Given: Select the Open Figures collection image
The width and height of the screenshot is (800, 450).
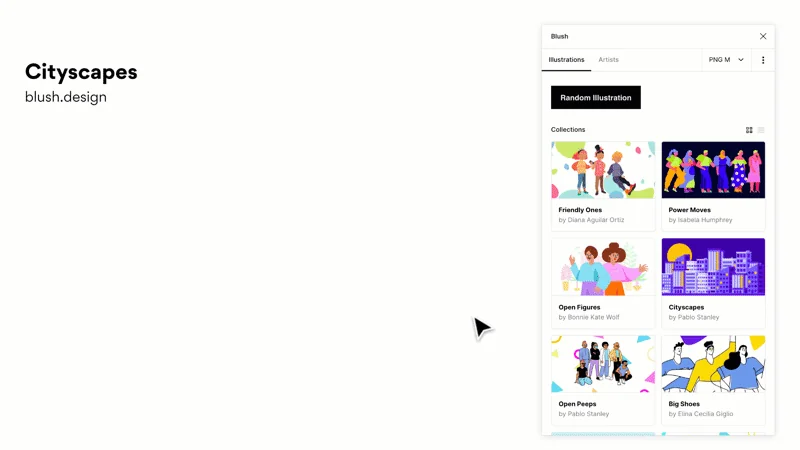Looking at the screenshot, I should [603, 267].
